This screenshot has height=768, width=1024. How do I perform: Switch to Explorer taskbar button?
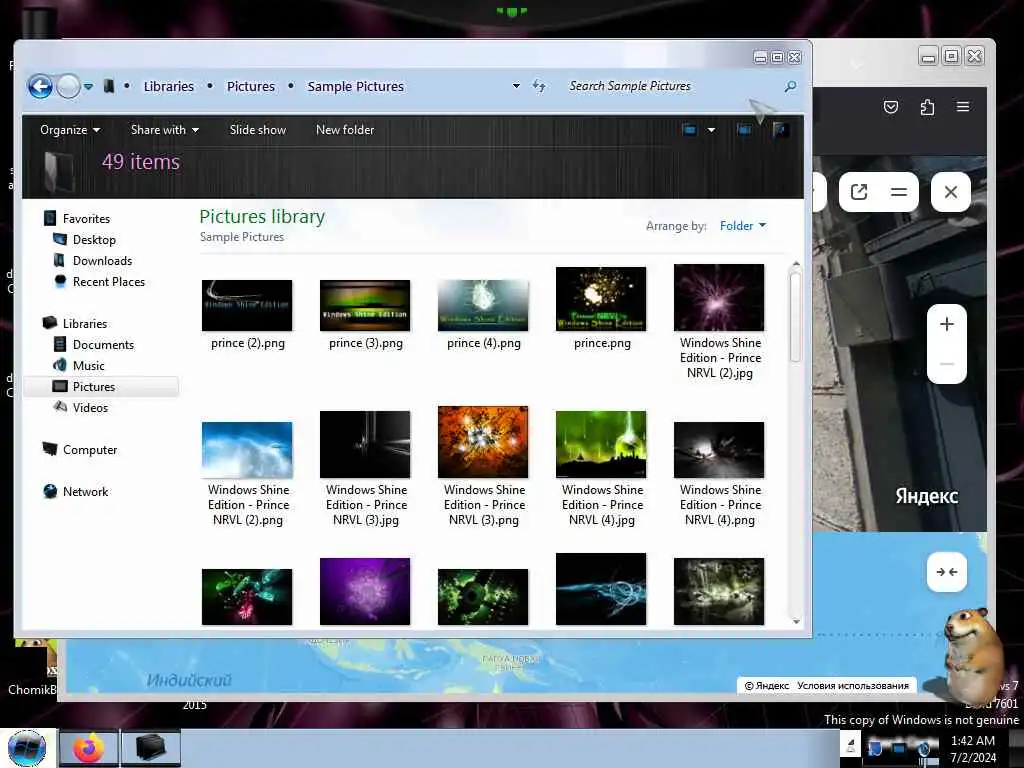[x=150, y=748]
